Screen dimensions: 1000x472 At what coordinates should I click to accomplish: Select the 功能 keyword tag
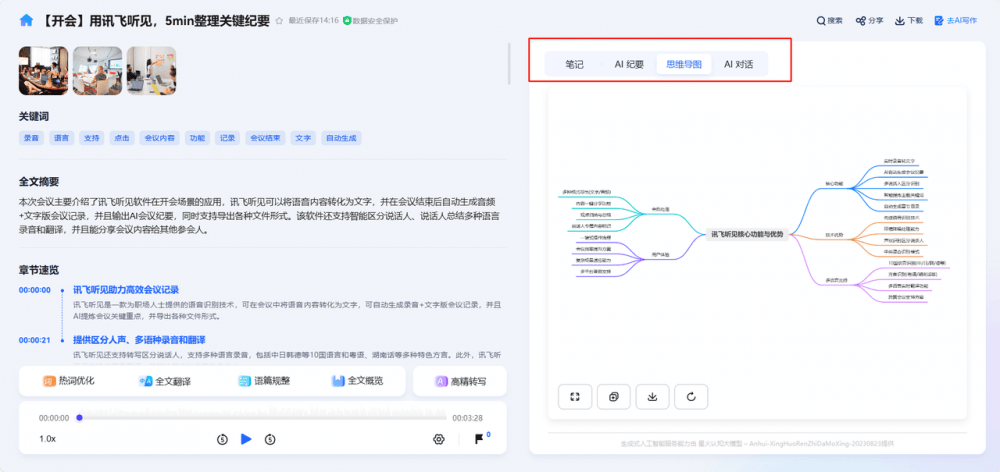pyautogui.click(x=197, y=138)
